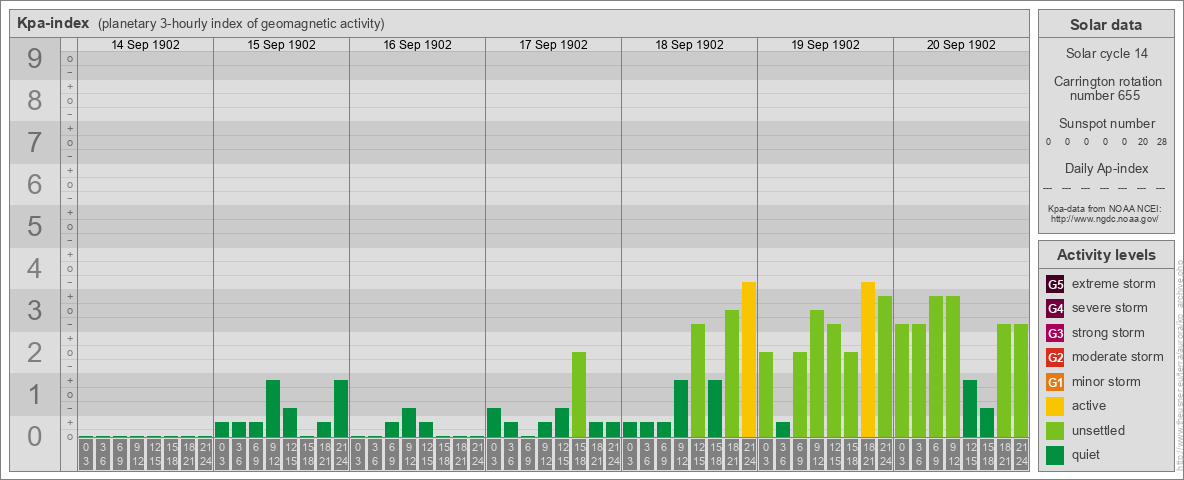The height and width of the screenshot is (480, 1184).
Task: Click the Kpa-data from NOAA NCEI text
Action: (1106, 208)
